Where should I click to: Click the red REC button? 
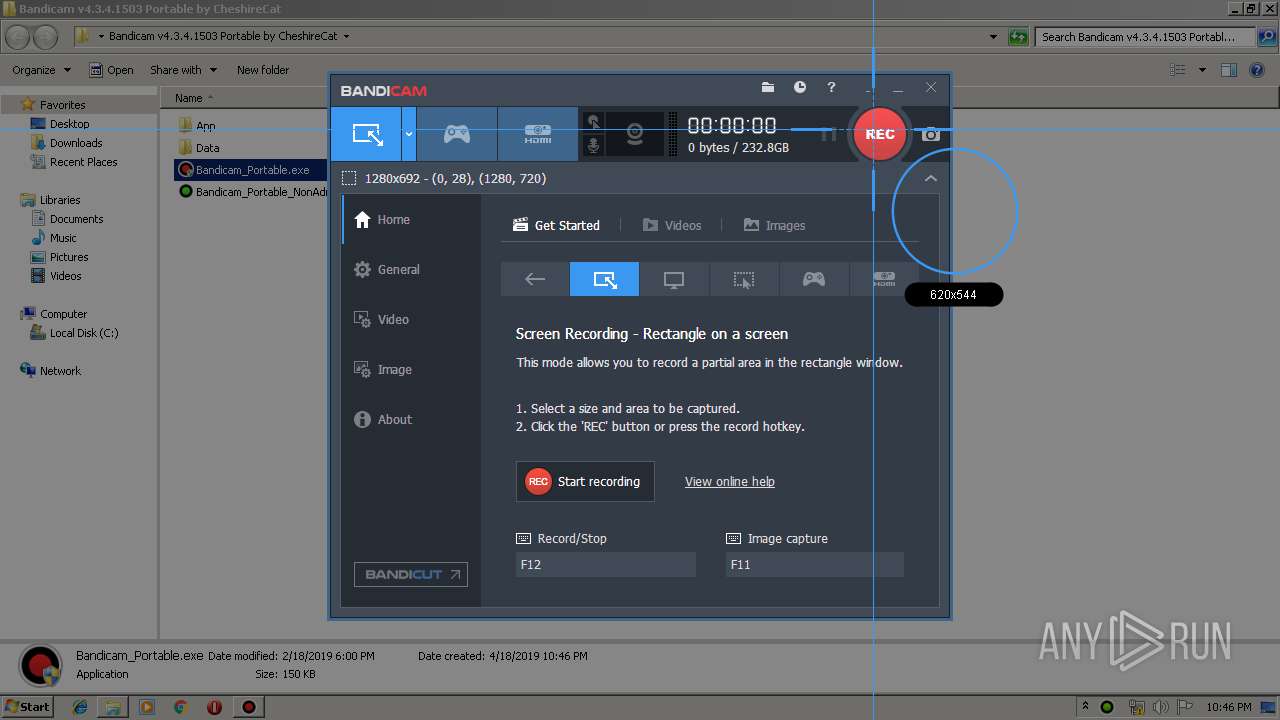coord(880,134)
